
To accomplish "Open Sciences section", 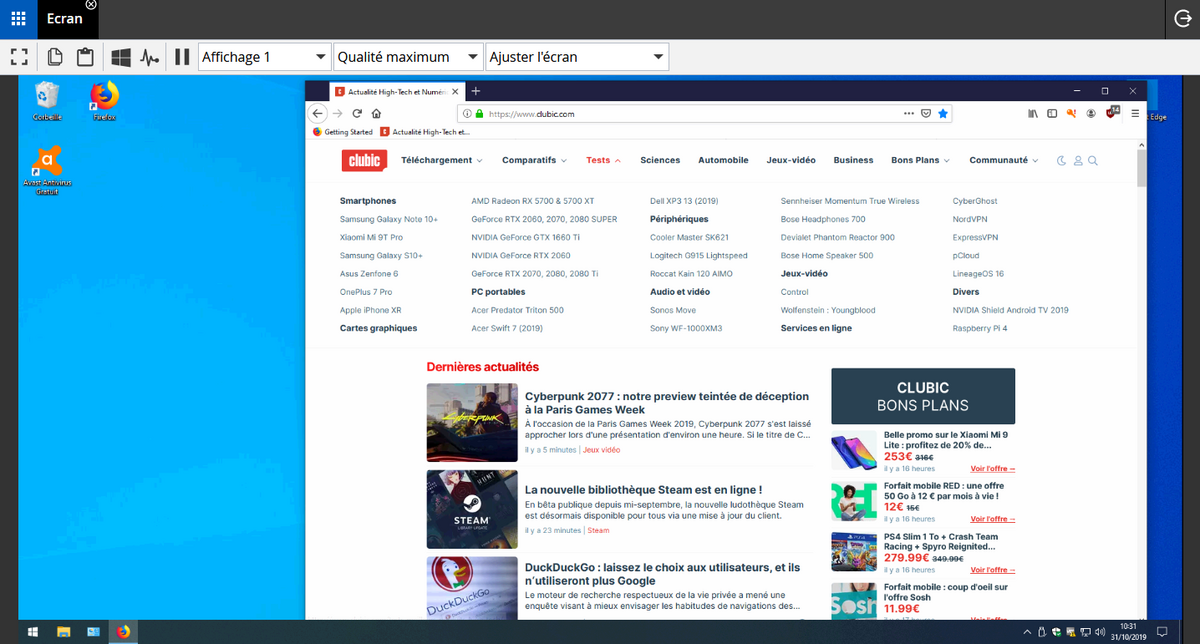I will click(x=660, y=160).
